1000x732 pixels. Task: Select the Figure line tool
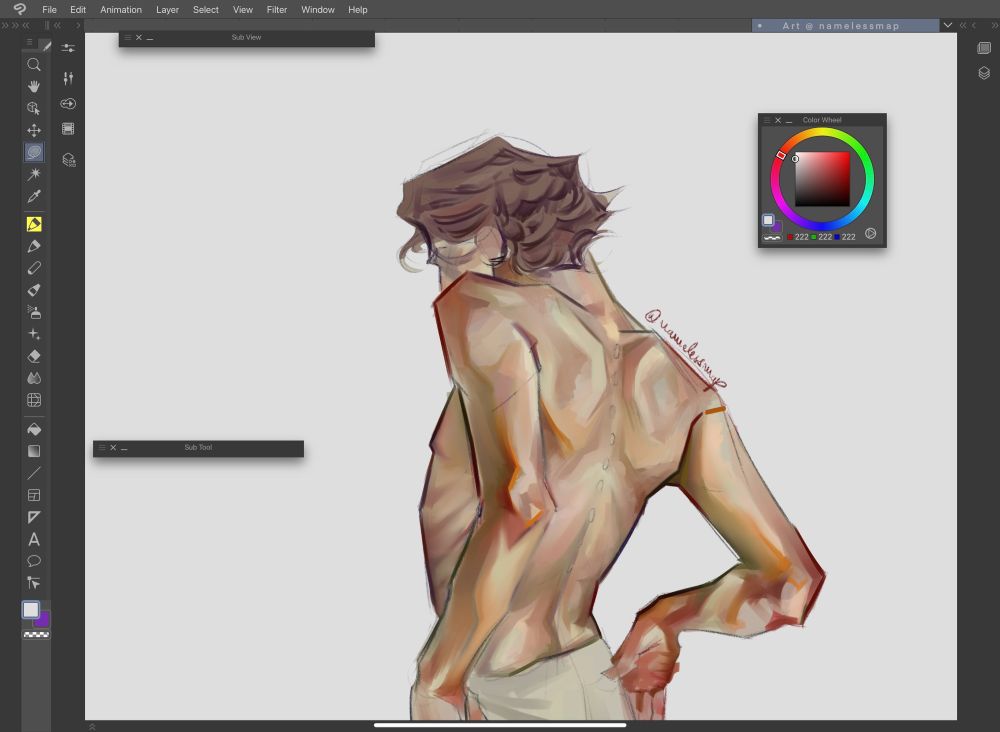pos(34,473)
